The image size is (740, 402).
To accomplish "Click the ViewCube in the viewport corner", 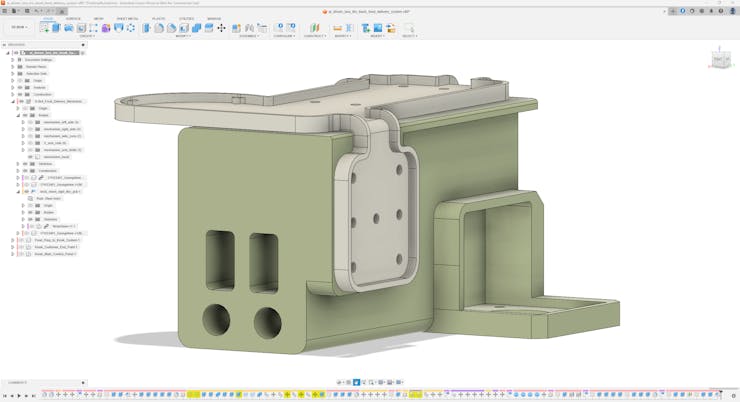I will coord(720,60).
